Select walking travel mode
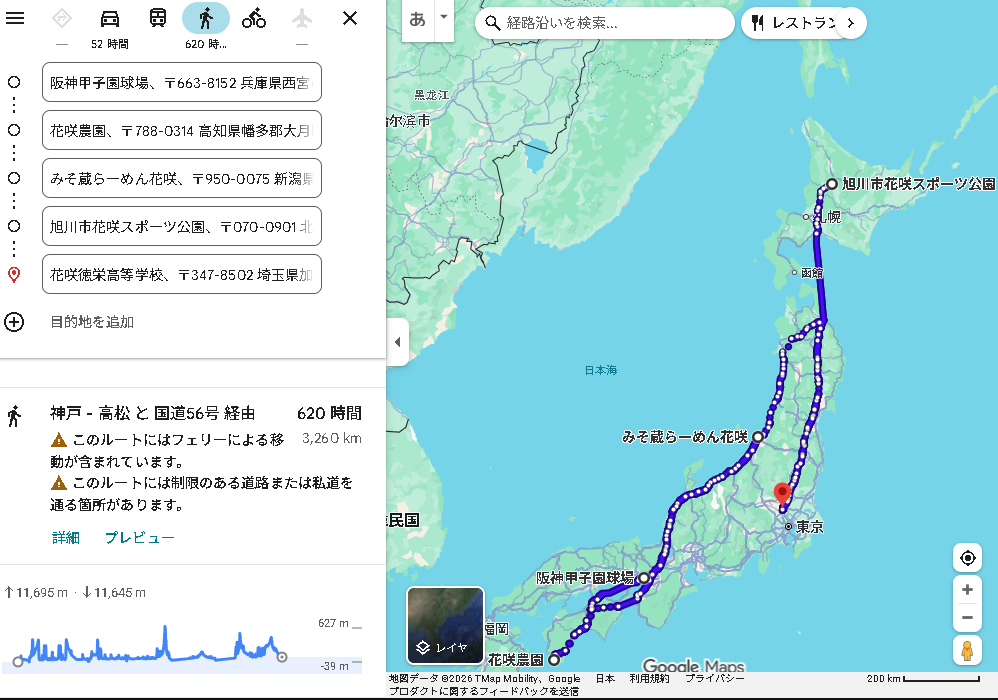Viewport: 998px width, 700px height. (x=206, y=18)
